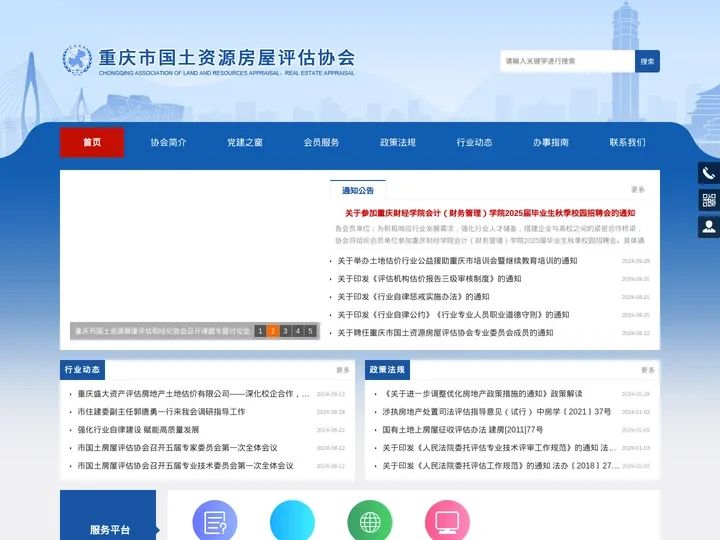The height and width of the screenshot is (540, 720).
Task: Open the phone contact sidebar icon
Action: point(709,173)
